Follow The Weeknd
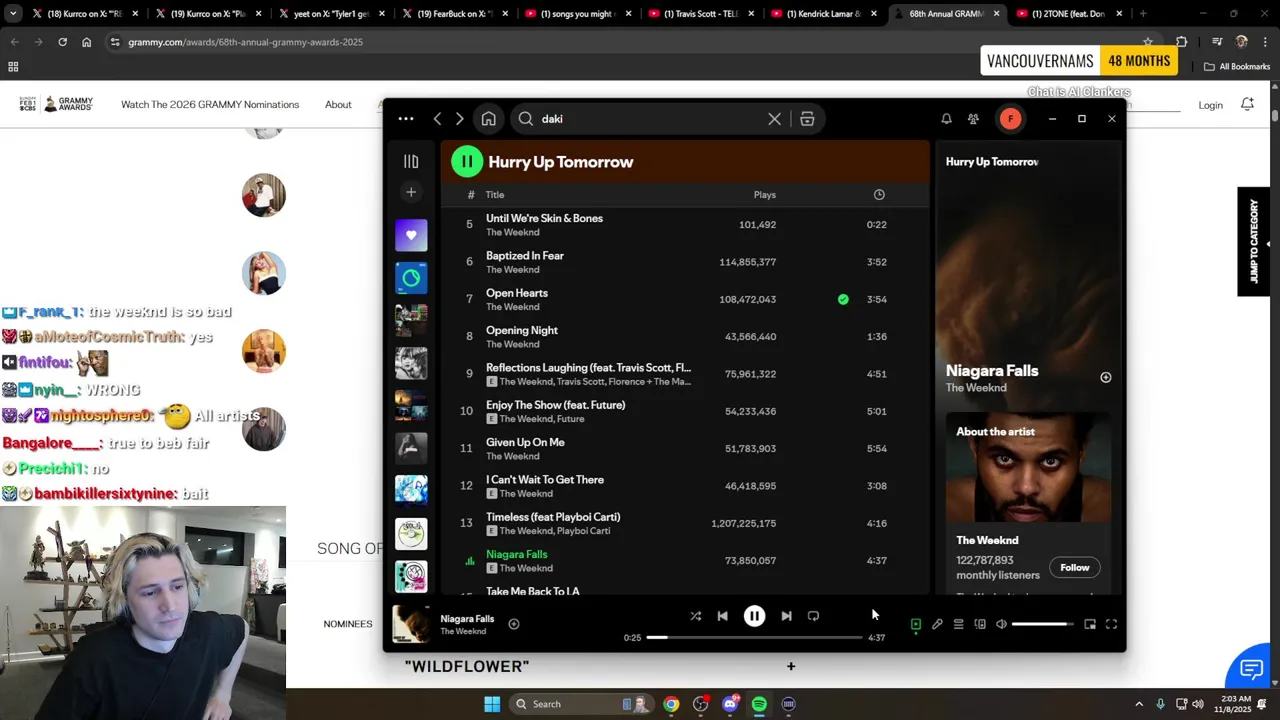The image size is (1280, 720). click(x=1075, y=568)
